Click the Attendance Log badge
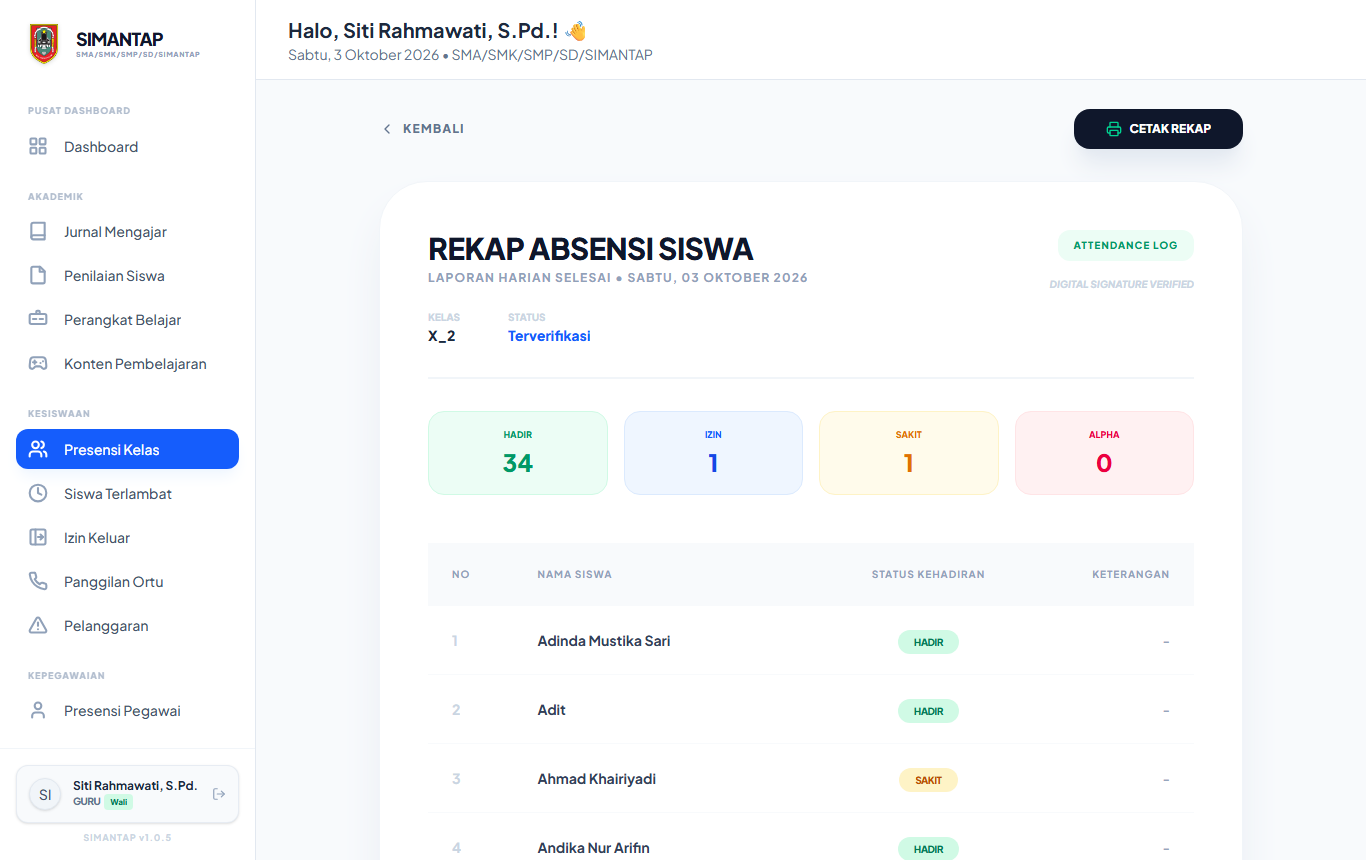This screenshot has height=860, width=1366. 1125,245
